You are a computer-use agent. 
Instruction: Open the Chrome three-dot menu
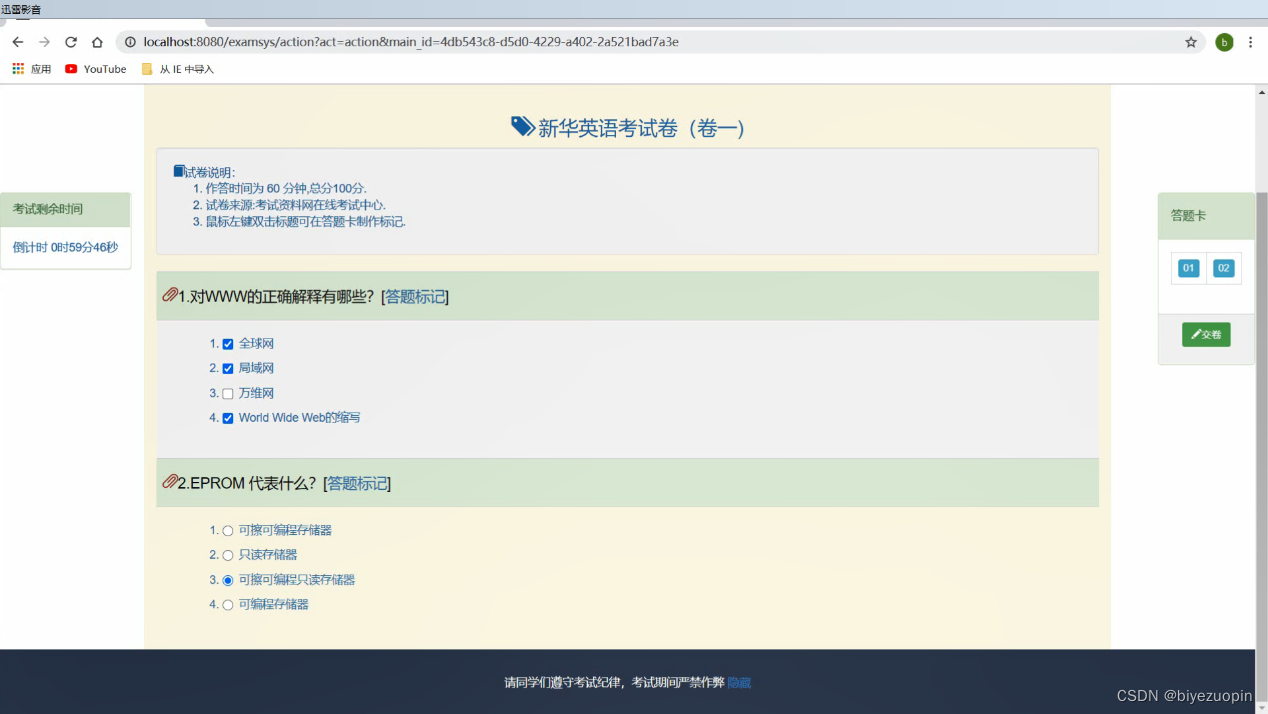point(1250,42)
